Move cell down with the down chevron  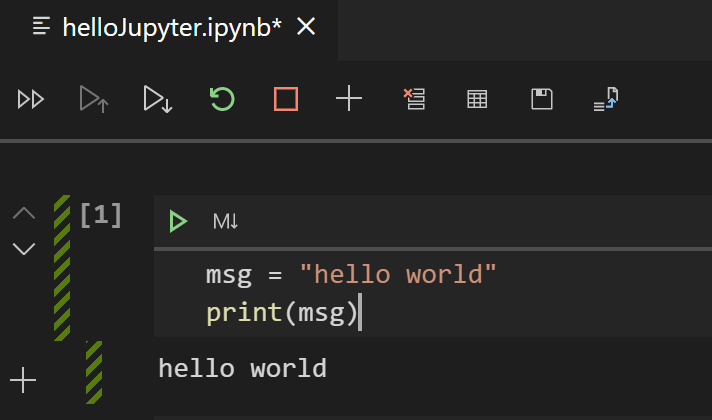click(x=23, y=248)
